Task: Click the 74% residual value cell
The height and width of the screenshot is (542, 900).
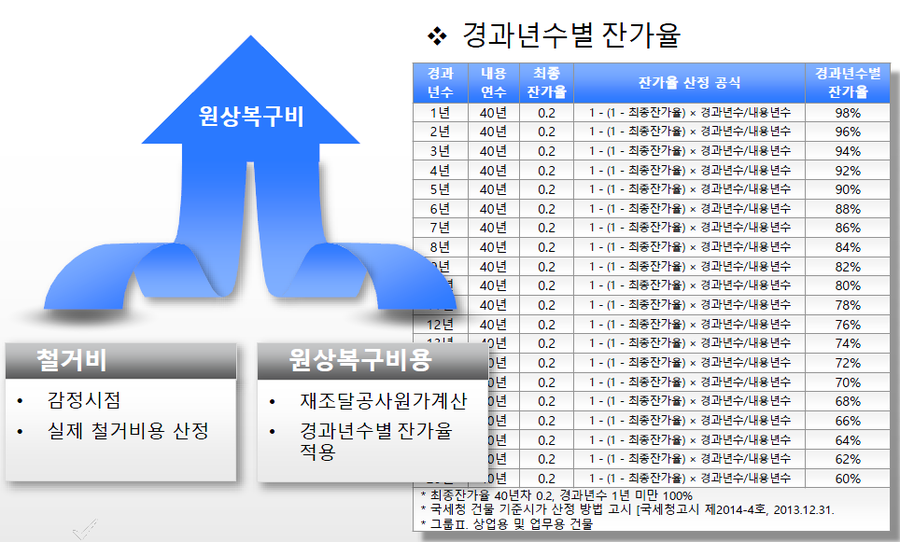Action: pos(848,343)
